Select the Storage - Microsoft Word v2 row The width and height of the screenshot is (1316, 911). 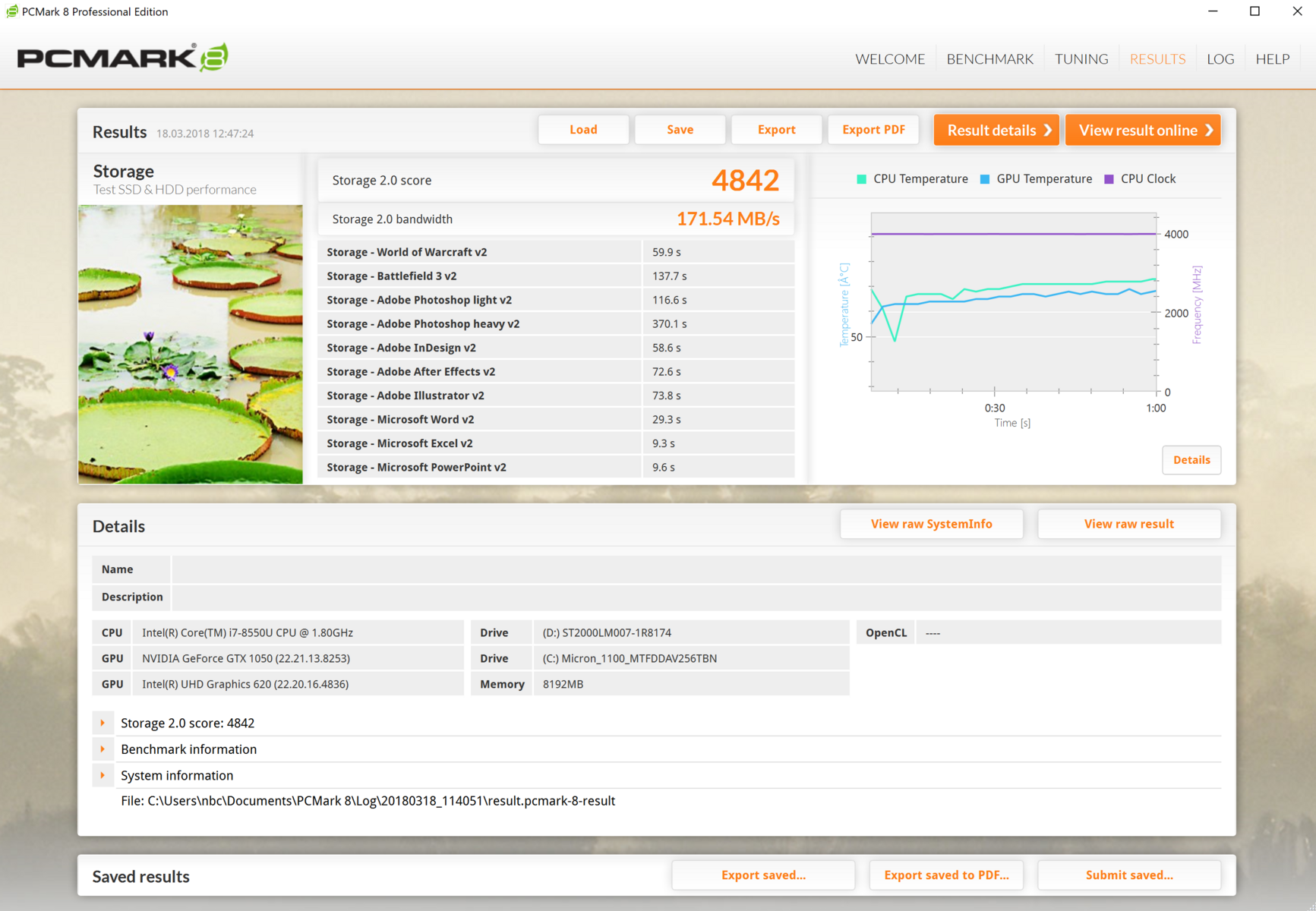tap(556, 420)
